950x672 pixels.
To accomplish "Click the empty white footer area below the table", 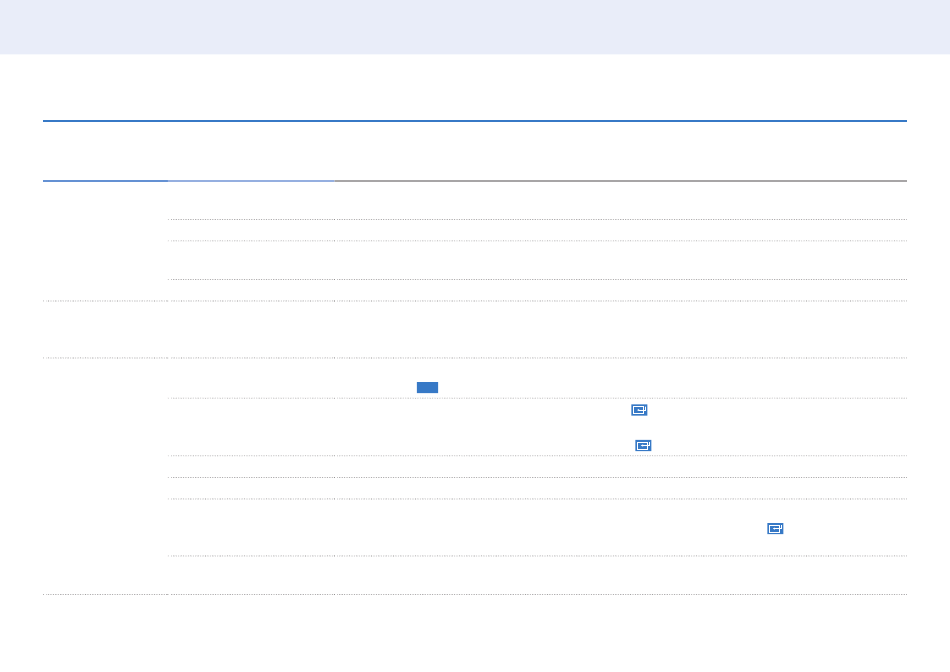I will pos(475,634).
